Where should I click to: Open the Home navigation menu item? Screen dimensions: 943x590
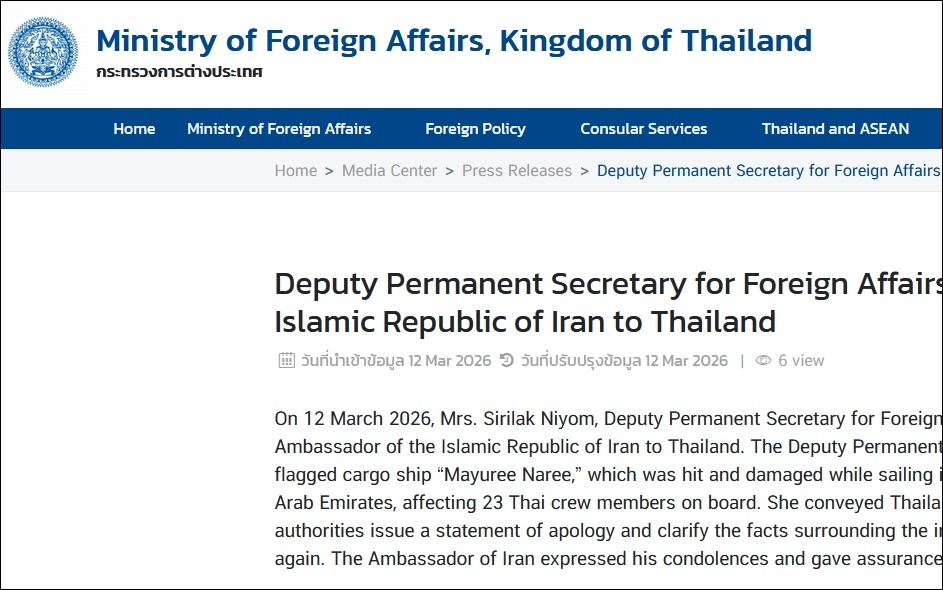pyautogui.click(x=134, y=128)
